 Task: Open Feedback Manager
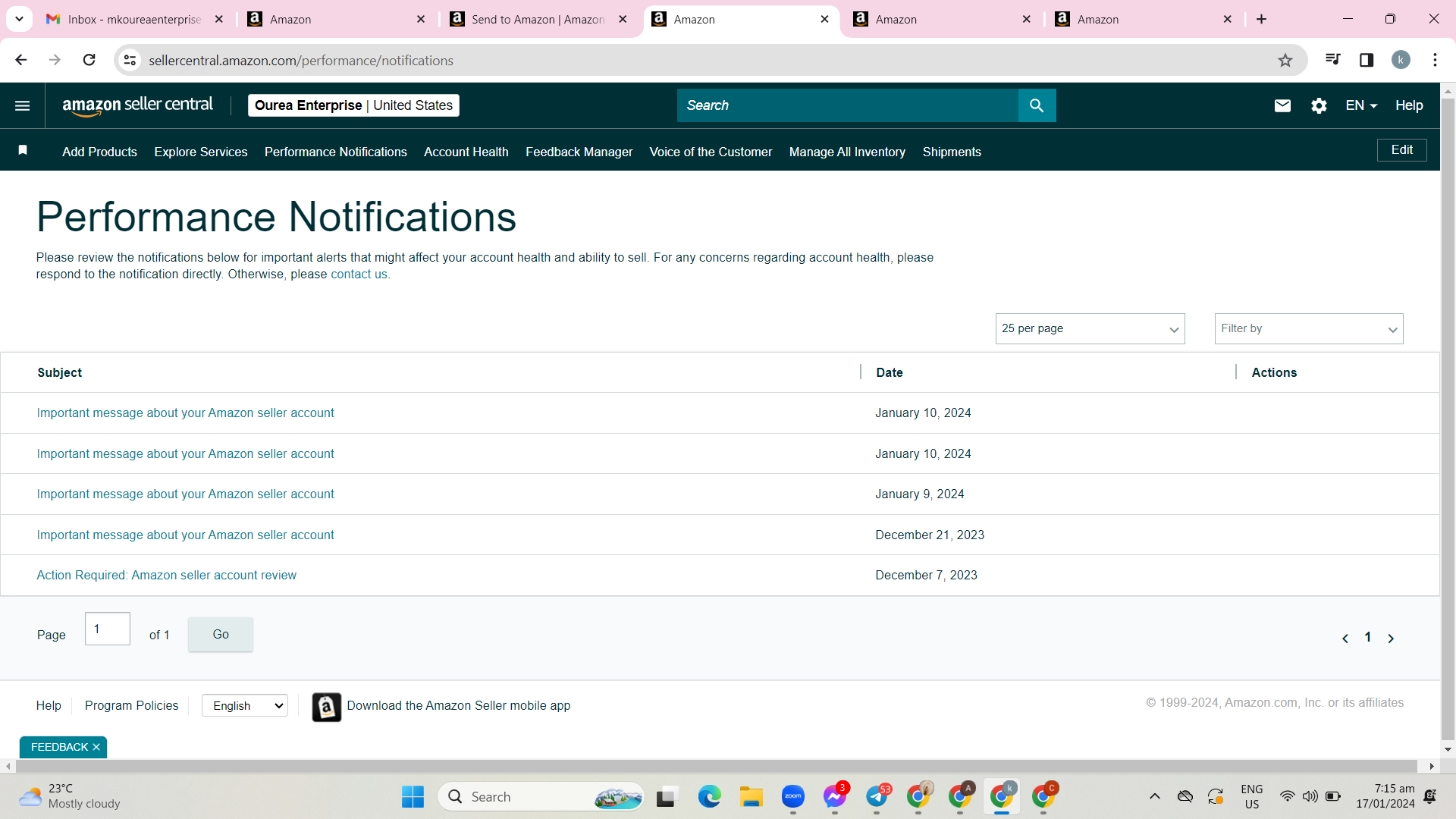[579, 152]
